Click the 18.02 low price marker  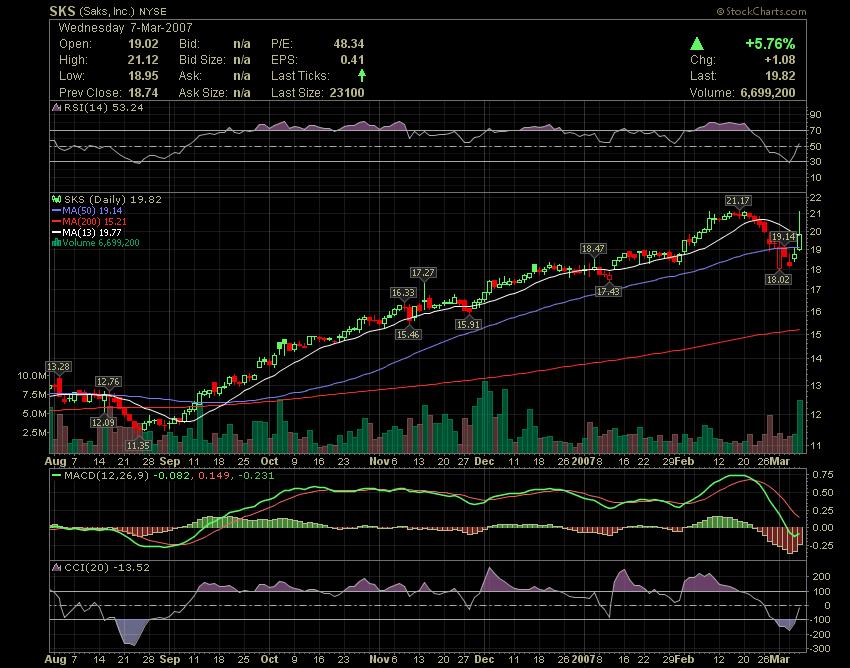(778, 279)
